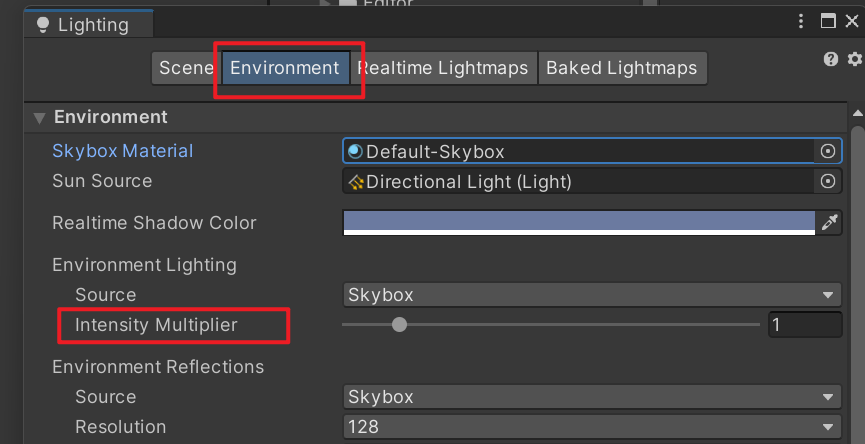Click the Default-Skybox material field
This screenshot has height=444, width=865.
coord(579,152)
